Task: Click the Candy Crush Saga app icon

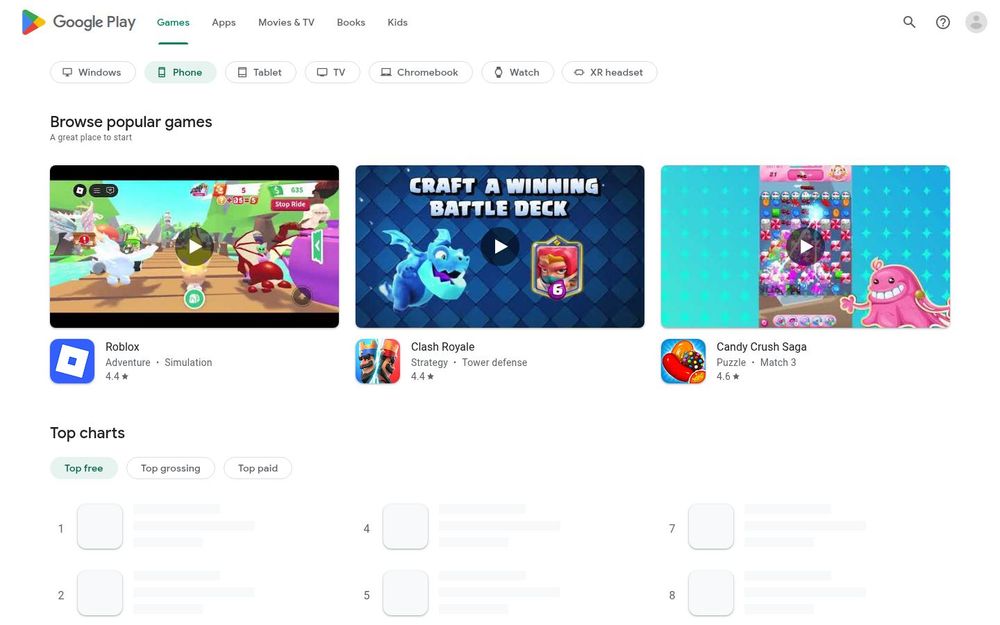Action: [x=683, y=361]
